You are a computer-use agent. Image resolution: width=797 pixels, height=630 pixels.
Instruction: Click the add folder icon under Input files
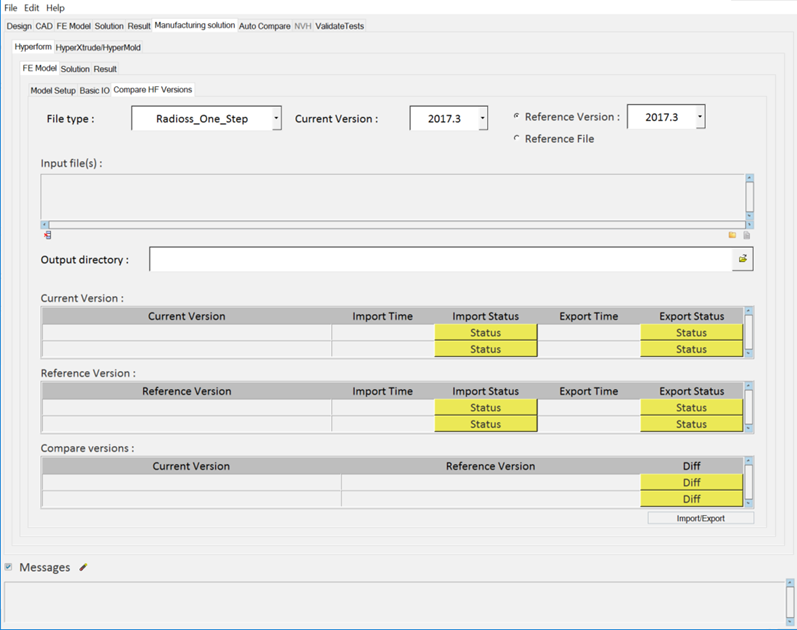pyautogui.click(x=732, y=235)
